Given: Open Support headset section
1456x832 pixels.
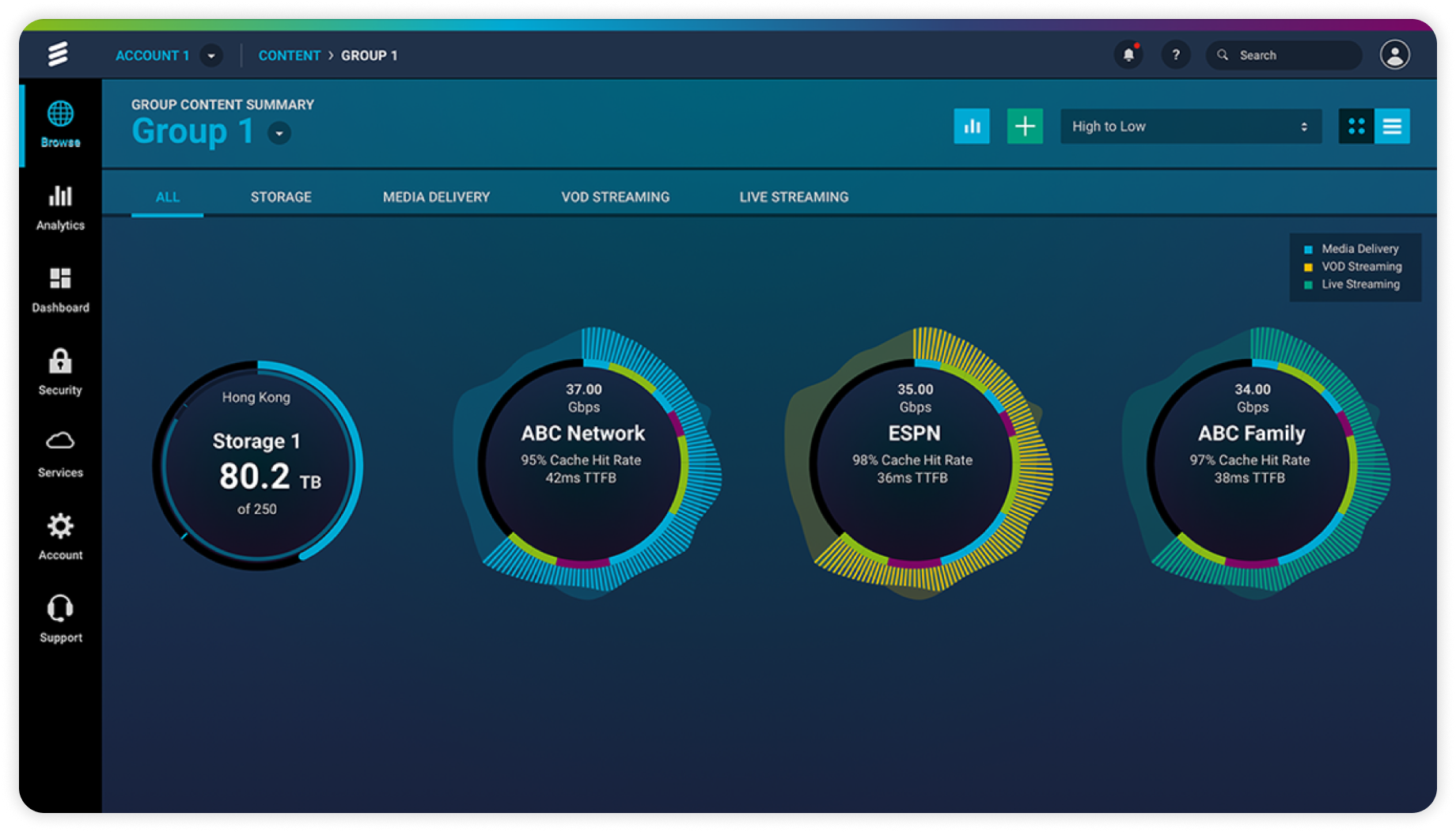Looking at the screenshot, I should (x=60, y=619).
